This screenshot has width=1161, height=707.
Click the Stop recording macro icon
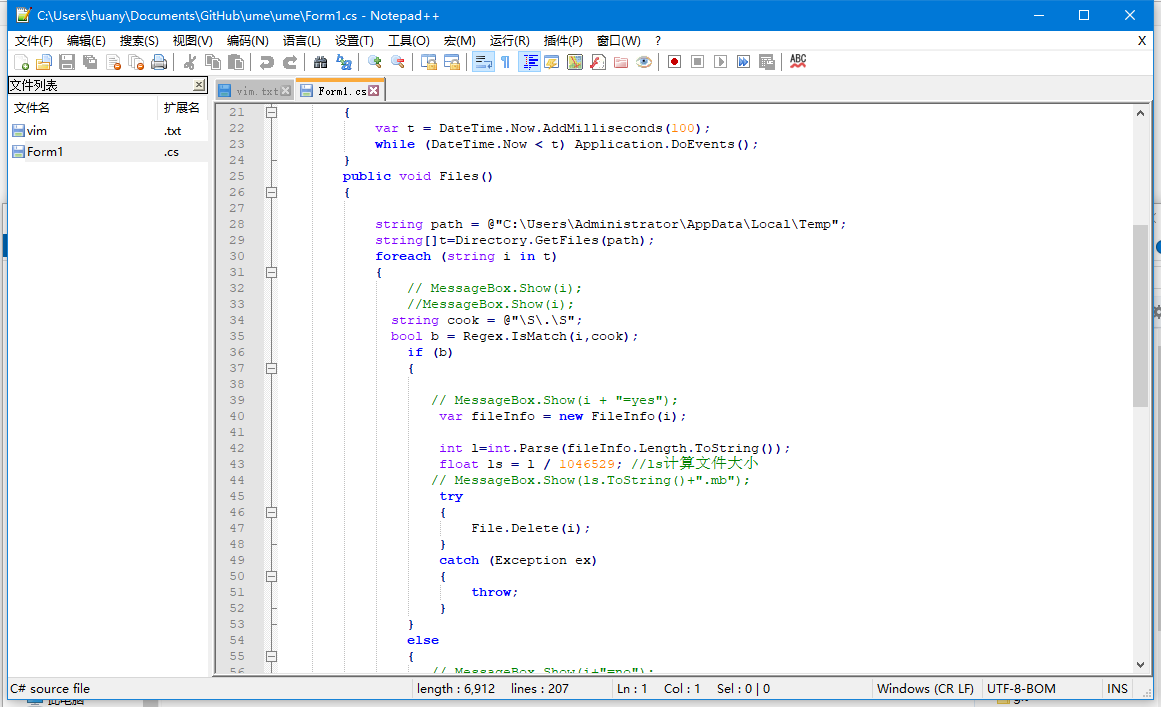point(697,62)
